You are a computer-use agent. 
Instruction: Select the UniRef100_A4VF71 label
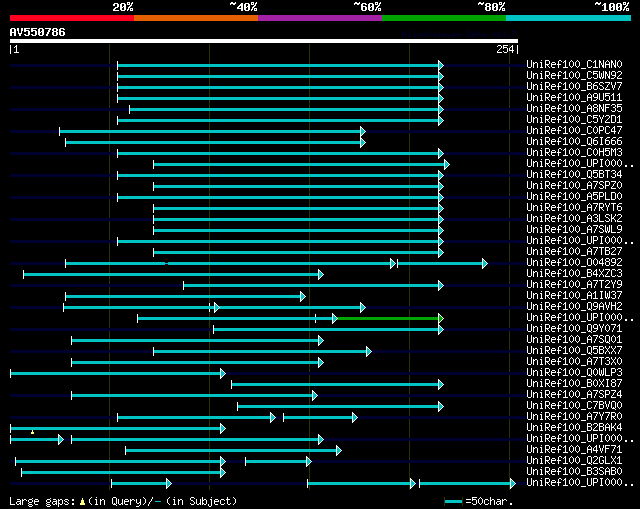[574, 450]
